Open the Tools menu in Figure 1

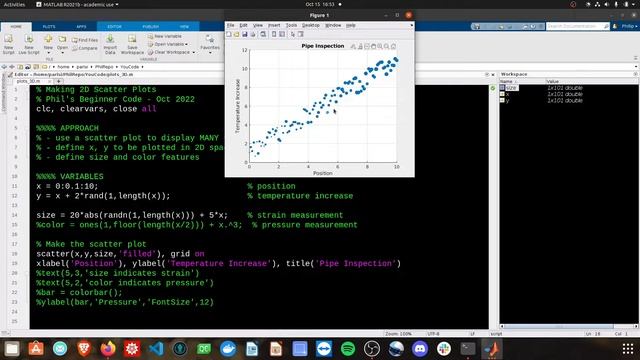291,25
